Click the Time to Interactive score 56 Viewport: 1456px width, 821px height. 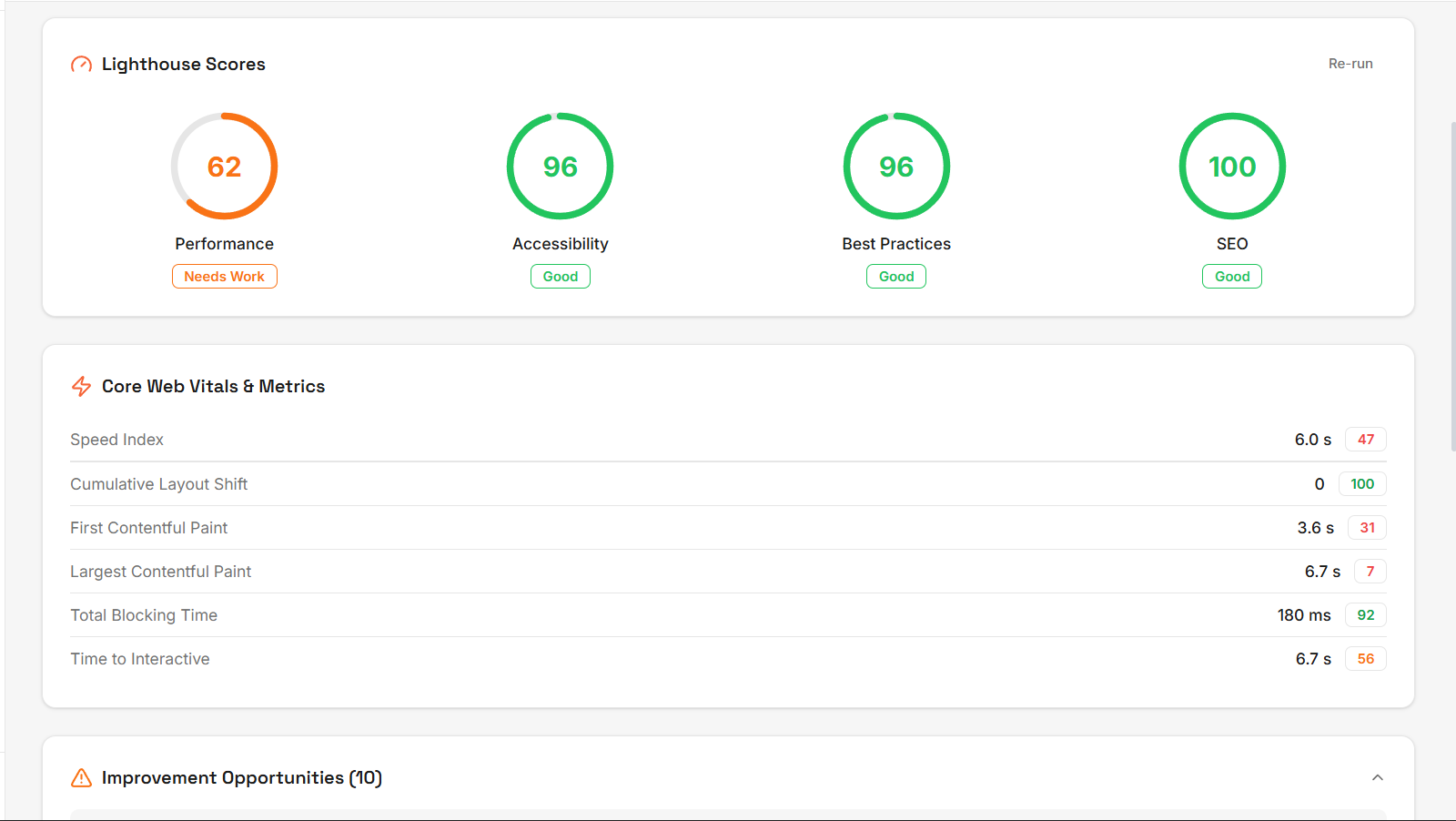tap(1365, 659)
